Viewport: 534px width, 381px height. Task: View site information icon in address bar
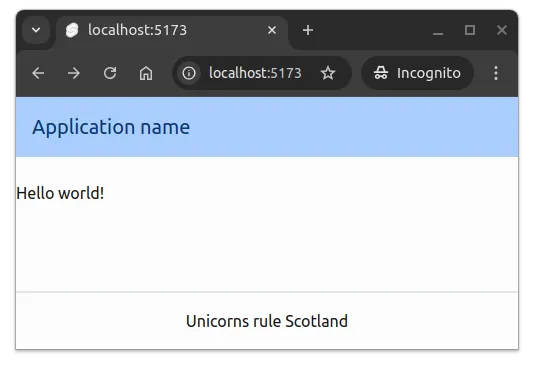(189, 73)
